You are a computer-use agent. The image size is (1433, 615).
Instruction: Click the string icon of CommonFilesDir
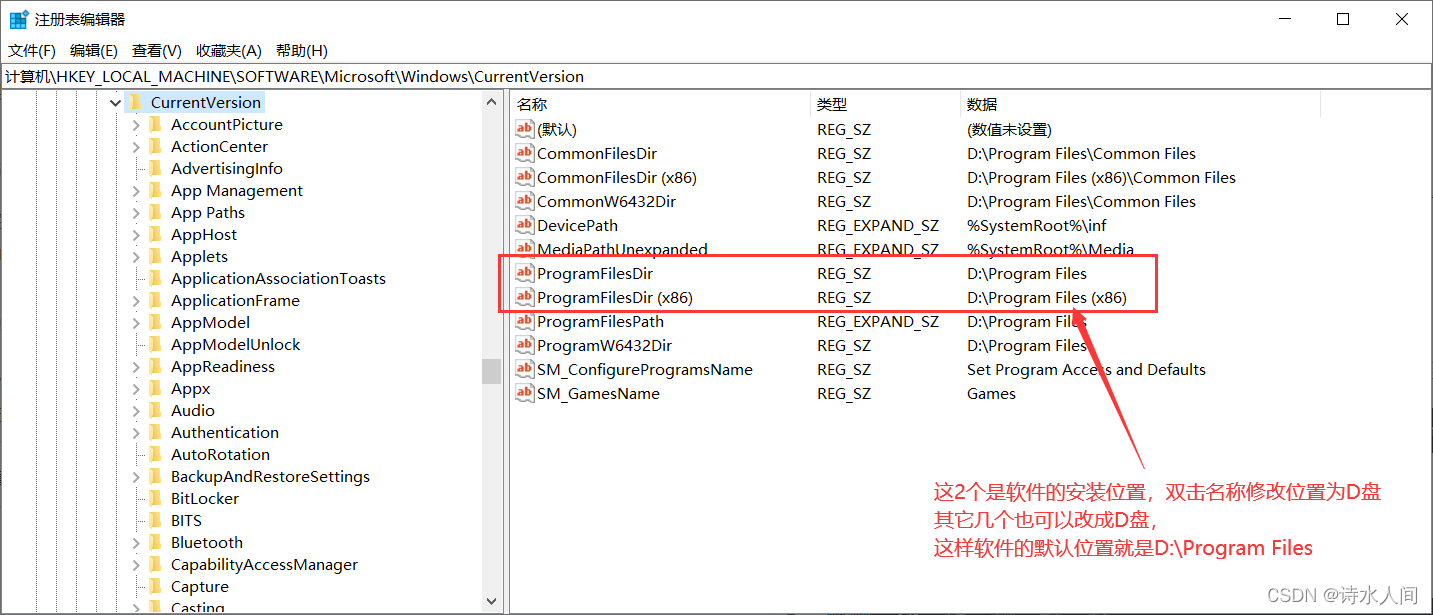pyautogui.click(x=525, y=153)
